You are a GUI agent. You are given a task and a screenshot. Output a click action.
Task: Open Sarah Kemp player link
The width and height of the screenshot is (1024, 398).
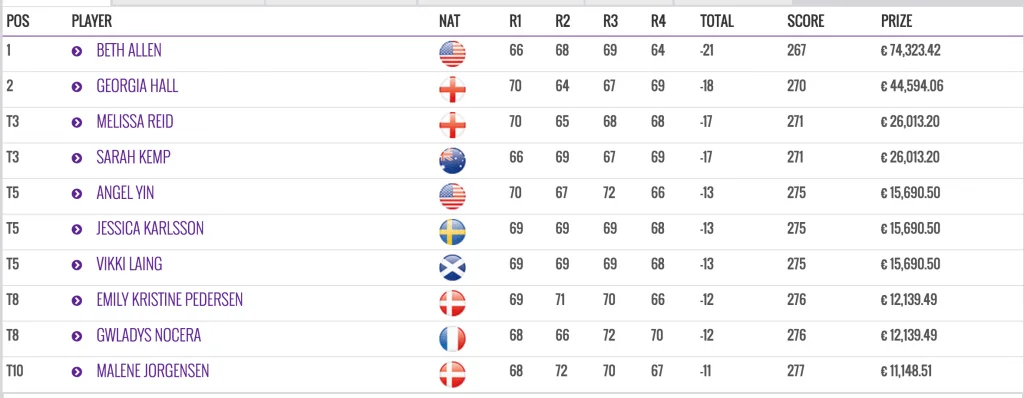[134, 158]
